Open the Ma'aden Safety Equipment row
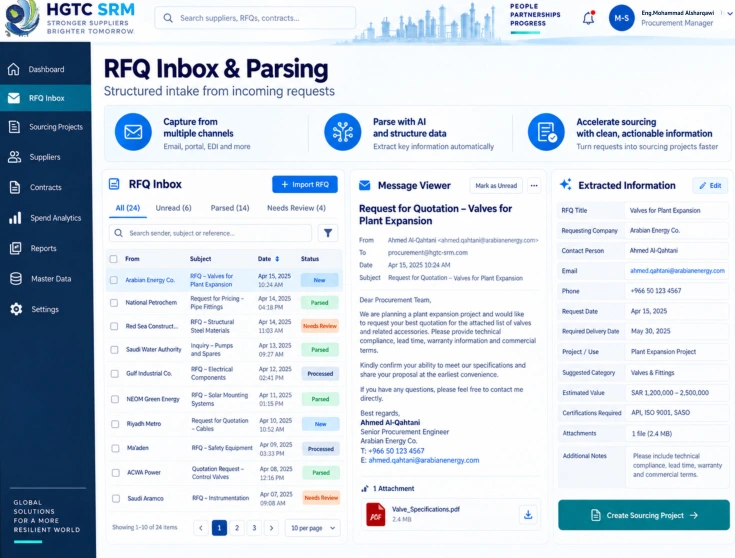The image size is (735, 558). [x=225, y=449]
